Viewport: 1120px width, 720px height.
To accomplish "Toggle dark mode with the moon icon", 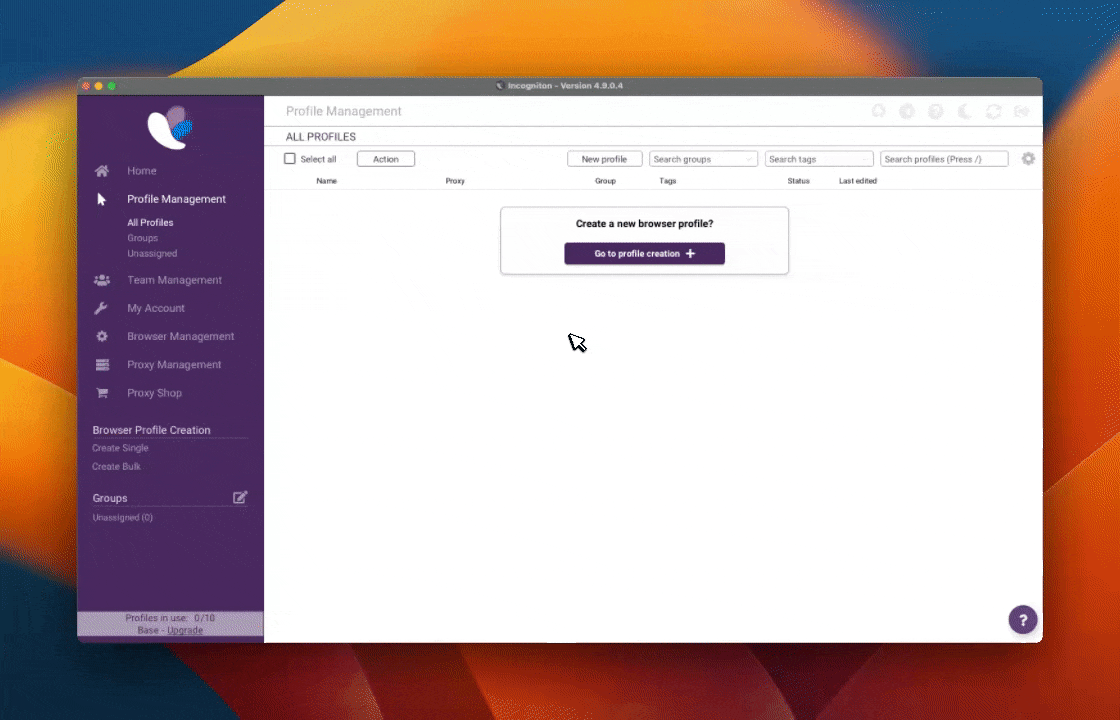I will pos(964,112).
